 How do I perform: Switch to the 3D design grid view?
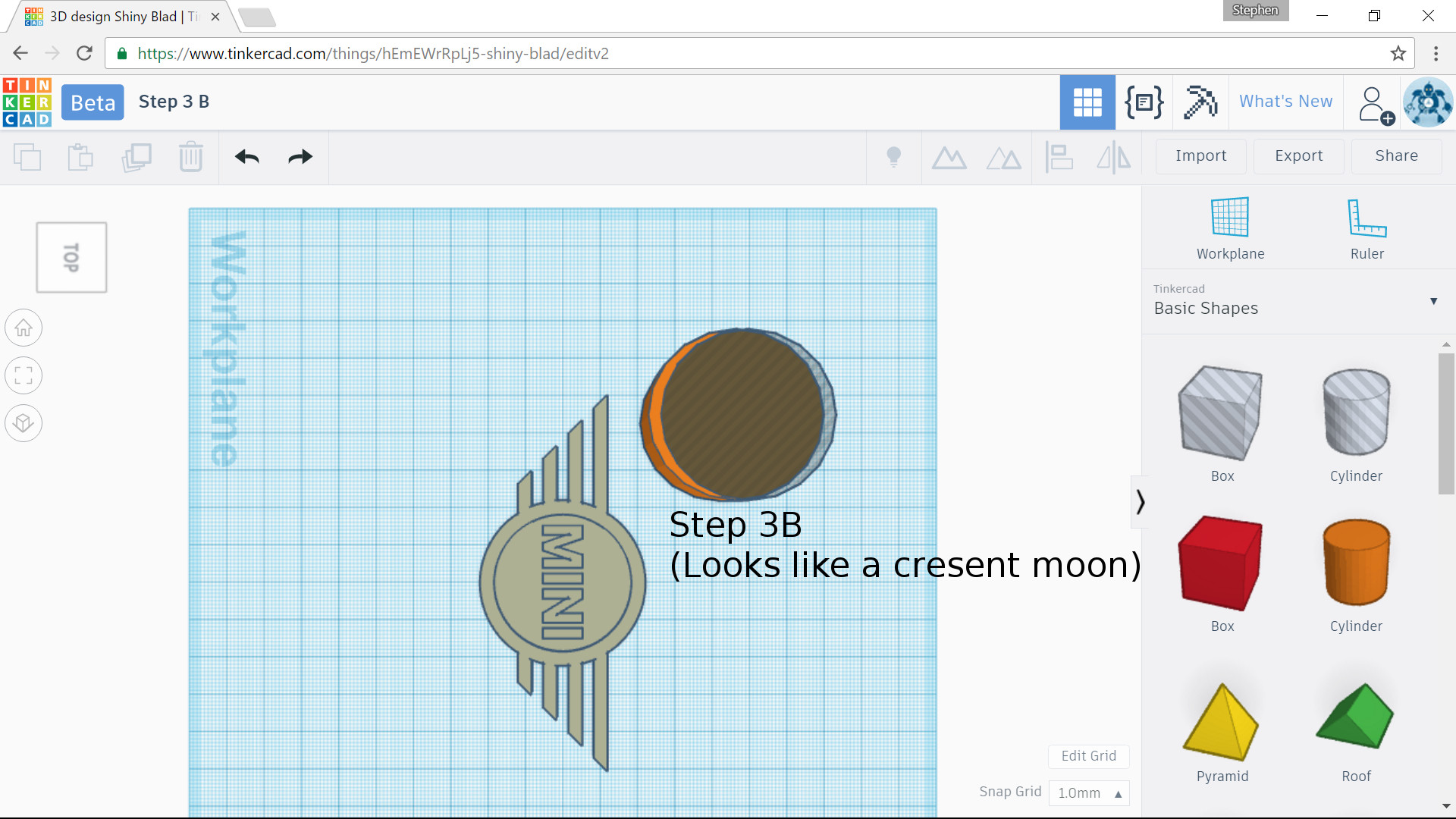[x=1087, y=102]
